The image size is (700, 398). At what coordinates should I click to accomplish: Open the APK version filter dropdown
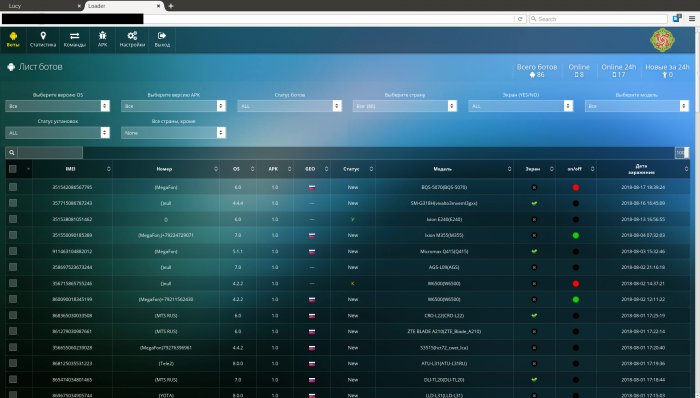click(x=173, y=106)
